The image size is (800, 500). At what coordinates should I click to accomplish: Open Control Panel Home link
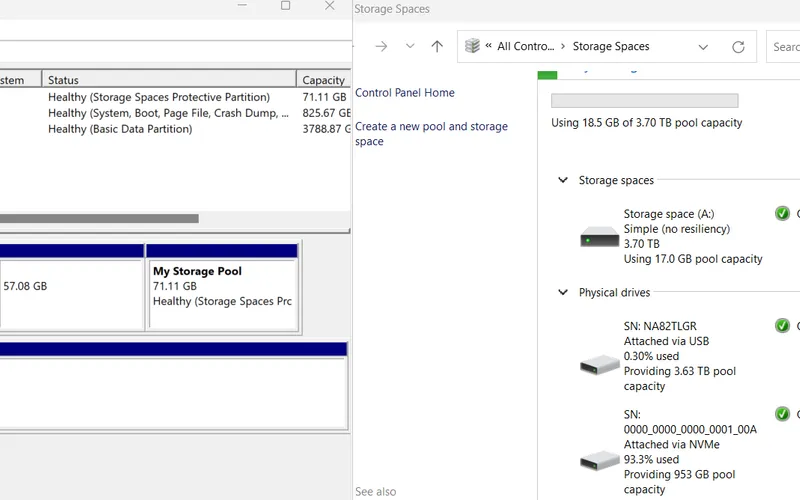[404, 93]
